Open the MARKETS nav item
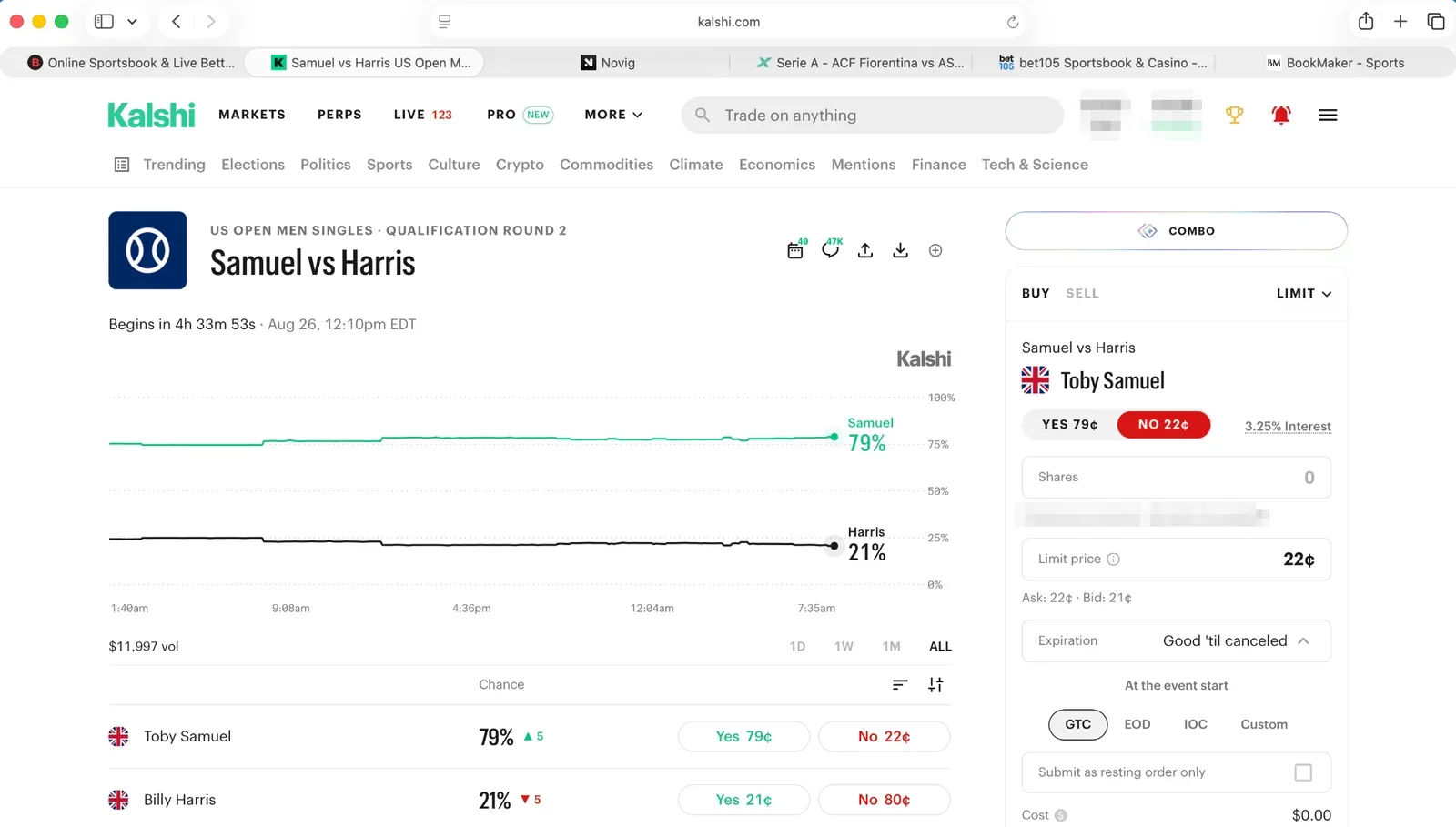Image resolution: width=1456 pixels, height=827 pixels. pyautogui.click(x=252, y=115)
